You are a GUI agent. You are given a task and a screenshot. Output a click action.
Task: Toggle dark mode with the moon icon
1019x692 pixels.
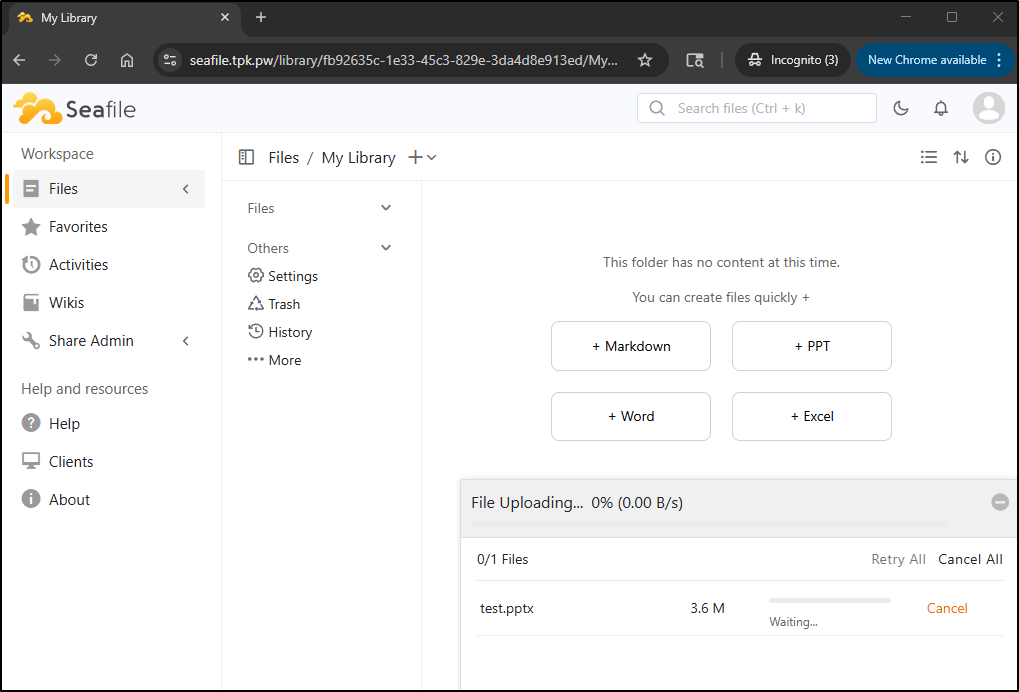coord(900,108)
